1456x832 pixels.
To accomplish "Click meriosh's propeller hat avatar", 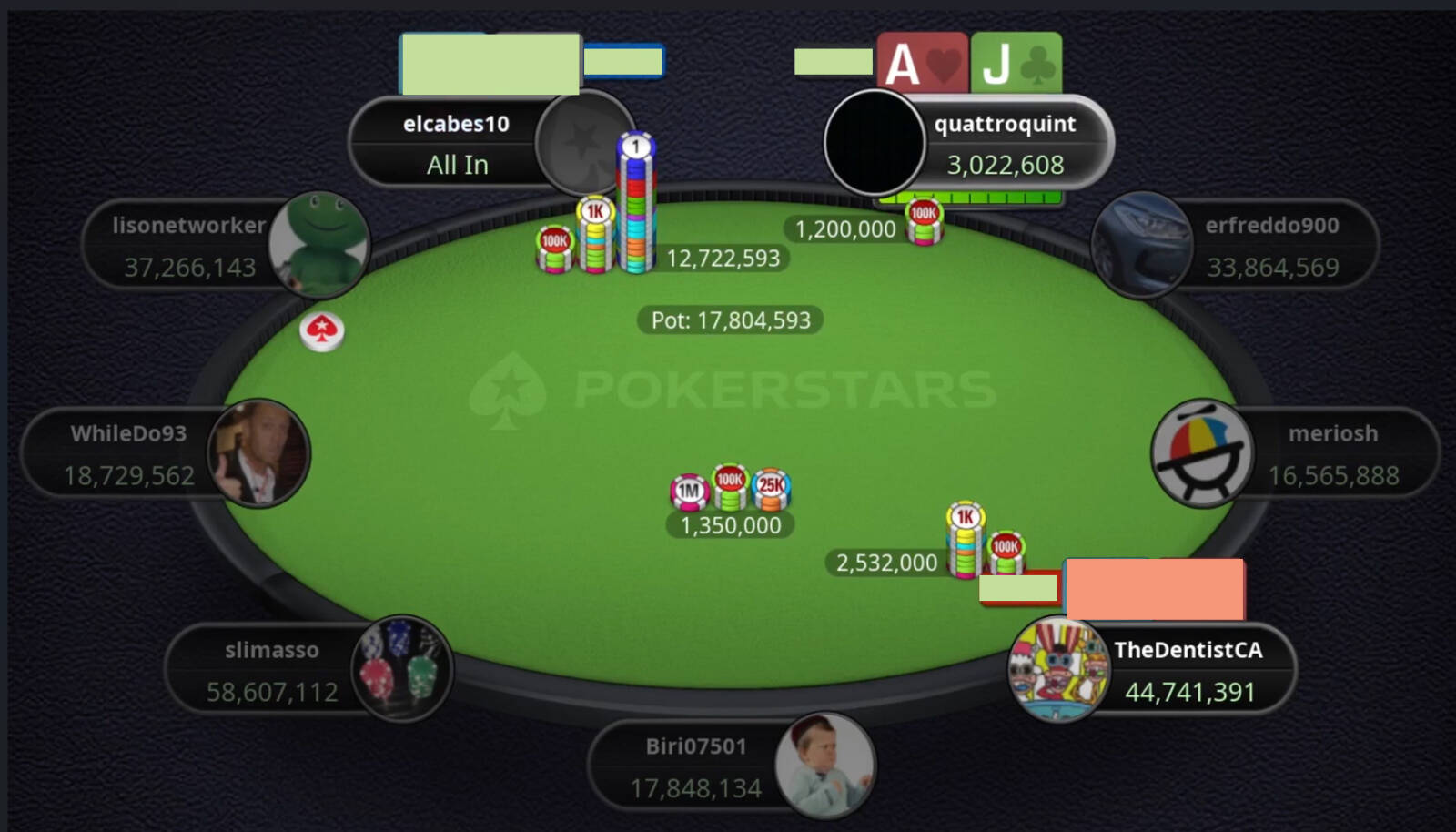I will coord(1202,452).
